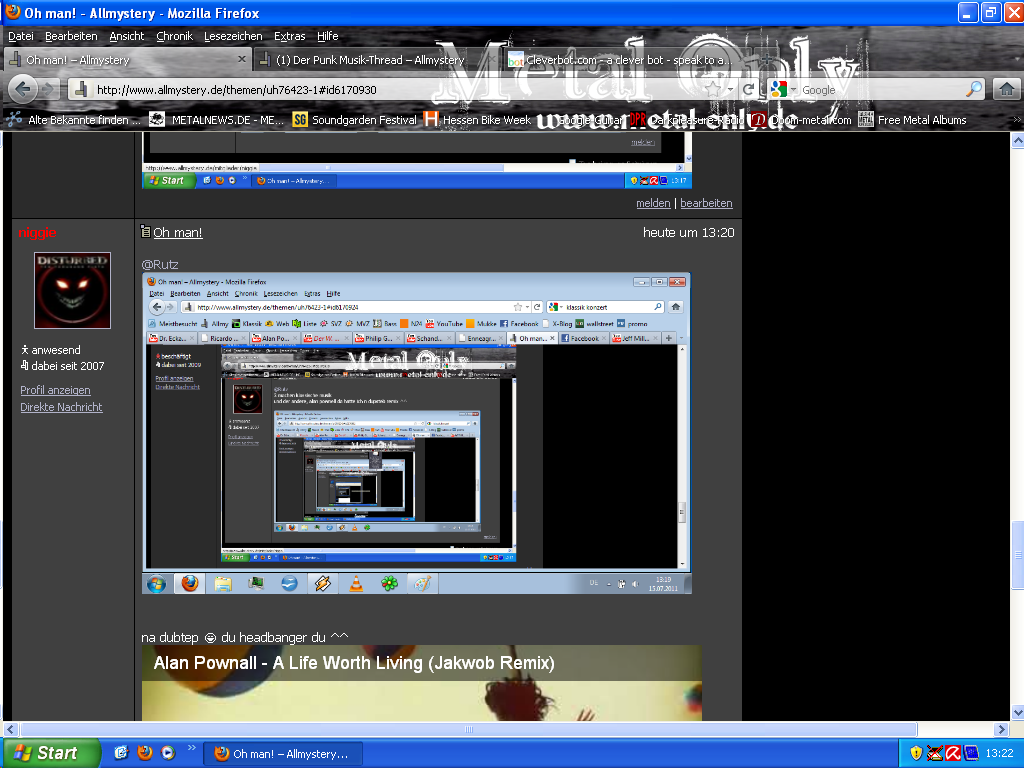
Task: Go back with the browser back arrow
Action: pyautogui.click(x=23, y=89)
